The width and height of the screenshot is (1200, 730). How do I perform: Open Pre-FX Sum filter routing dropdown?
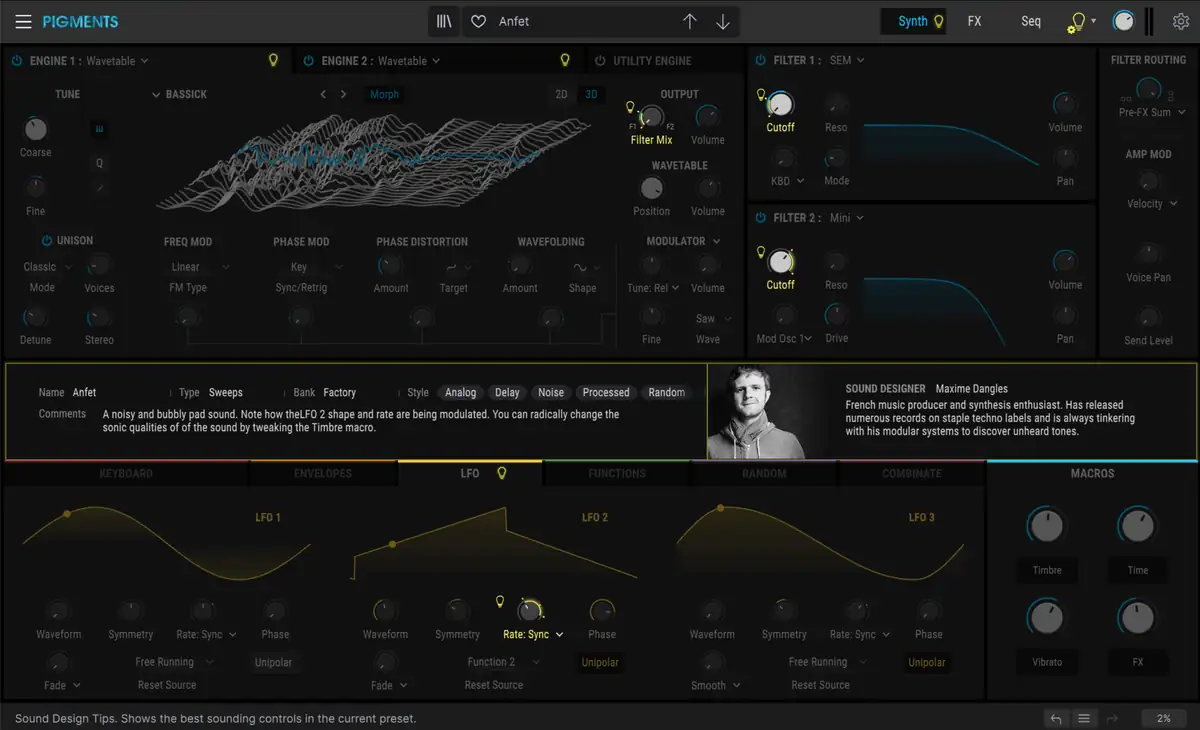pos(1151,113)
